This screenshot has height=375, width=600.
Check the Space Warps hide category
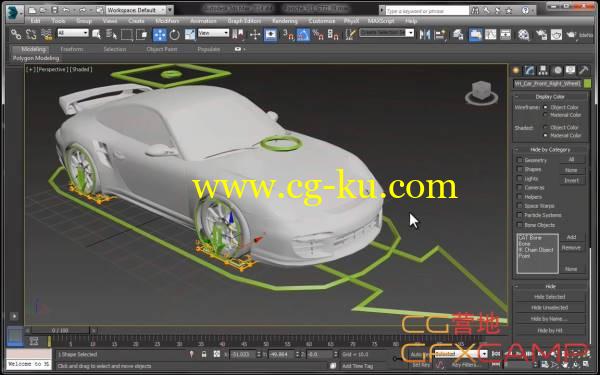520,206
